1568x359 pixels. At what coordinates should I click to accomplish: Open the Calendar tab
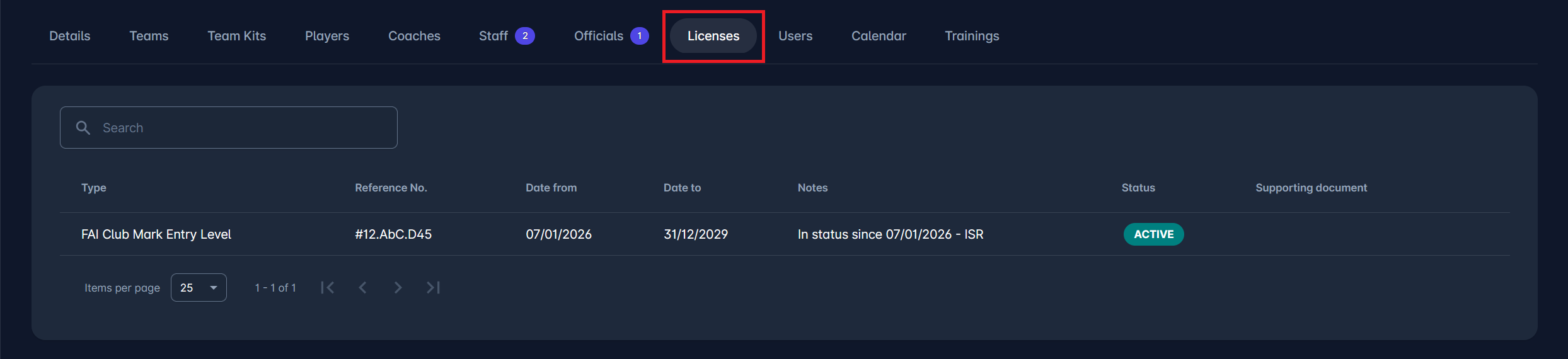(x=879, y=36)
